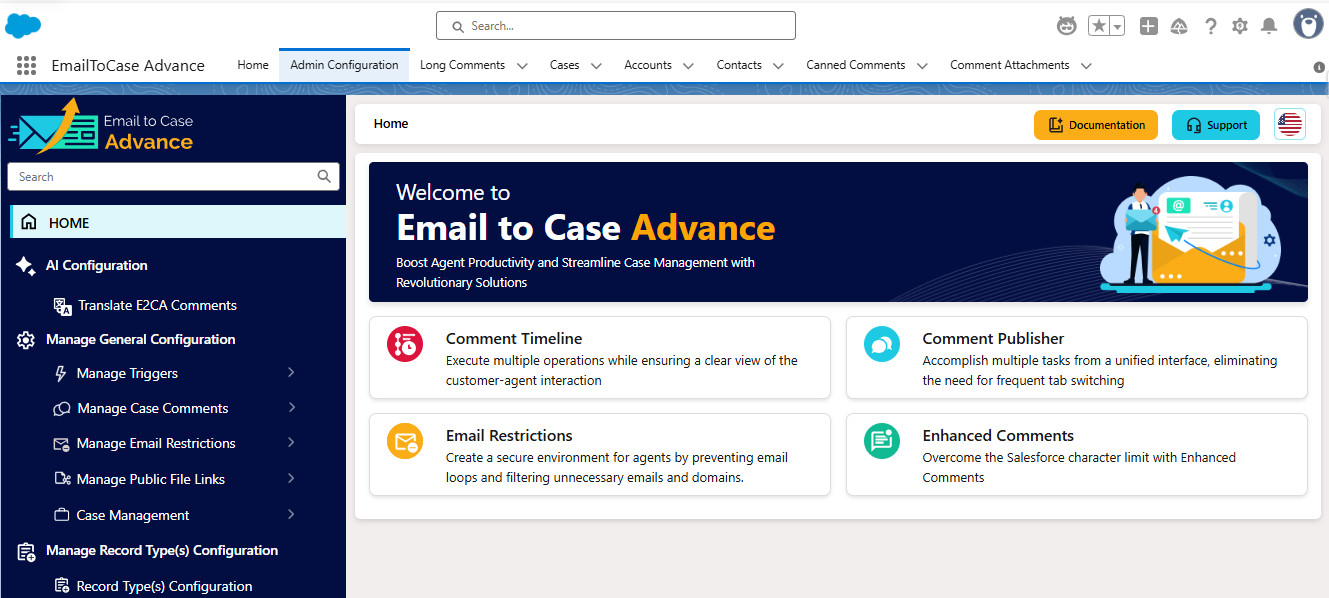Screen dimensions: 1329x598
Task: Expand the Case Management sidebar item
Action: 291,515
